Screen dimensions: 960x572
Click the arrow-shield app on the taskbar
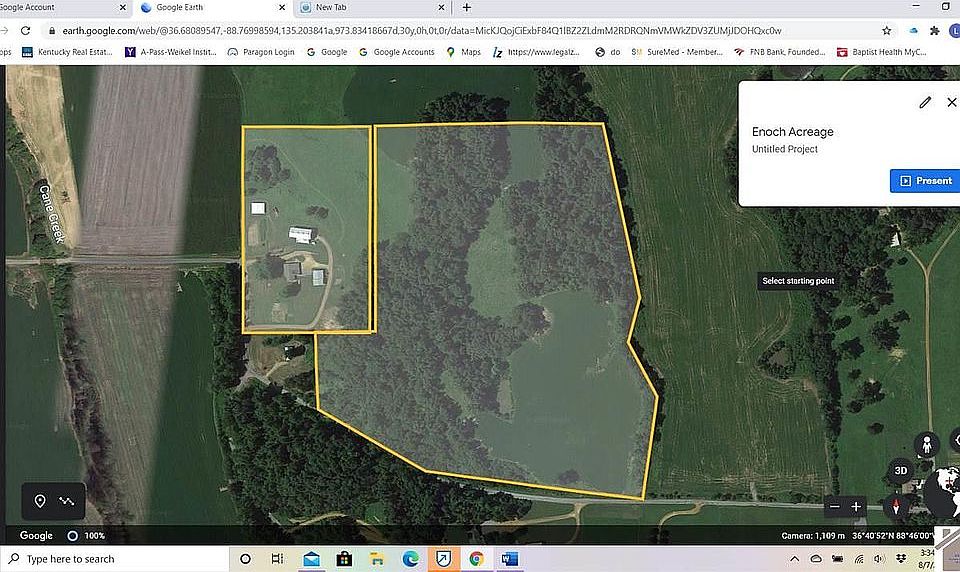tap(443, 559)
